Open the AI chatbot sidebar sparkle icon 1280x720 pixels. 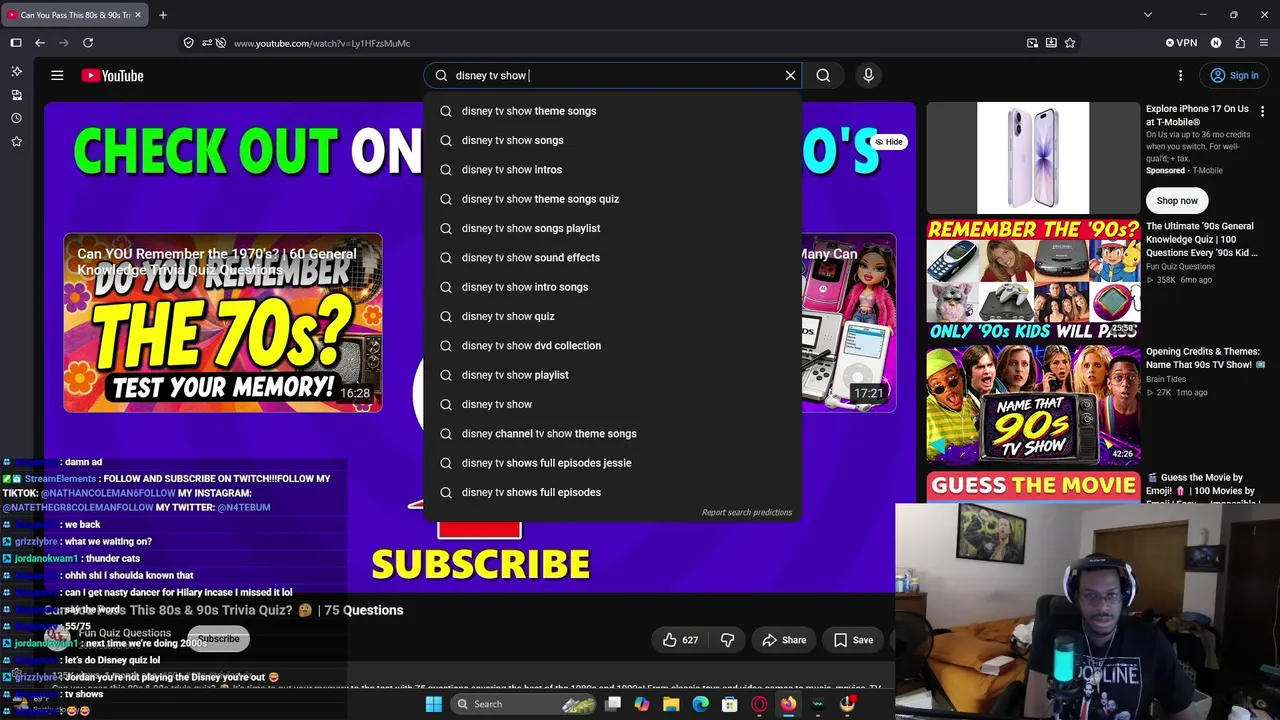click(x=16, y=72)
